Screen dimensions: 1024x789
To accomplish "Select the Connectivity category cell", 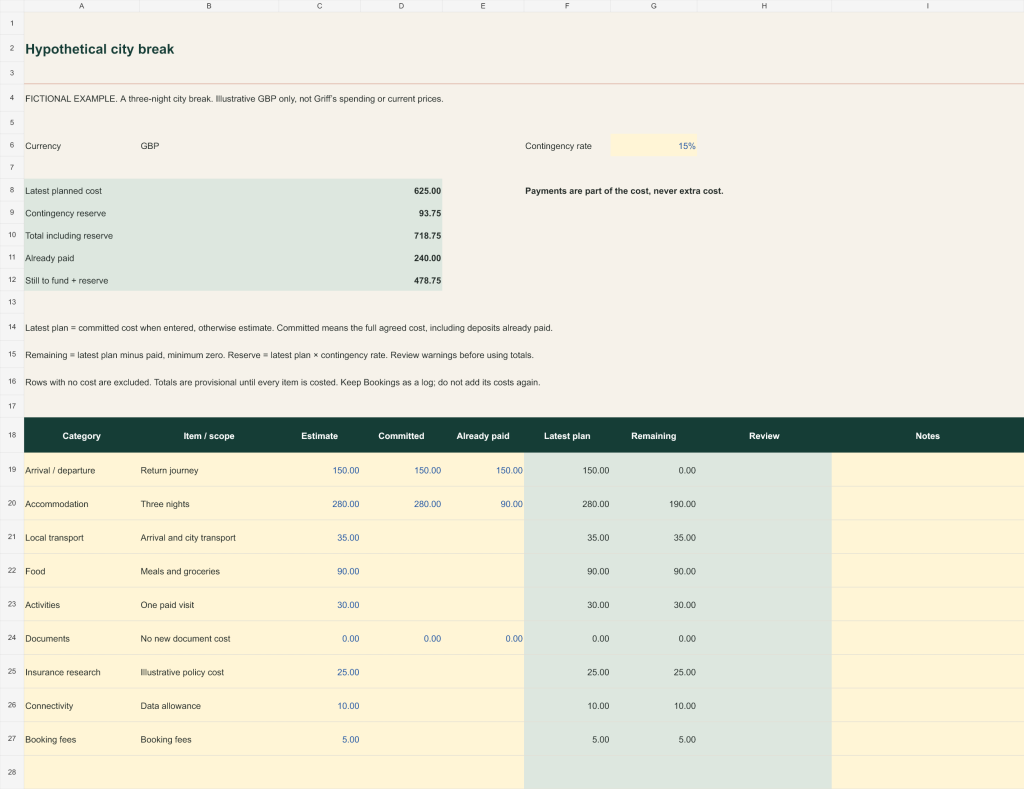I will 82,705.
